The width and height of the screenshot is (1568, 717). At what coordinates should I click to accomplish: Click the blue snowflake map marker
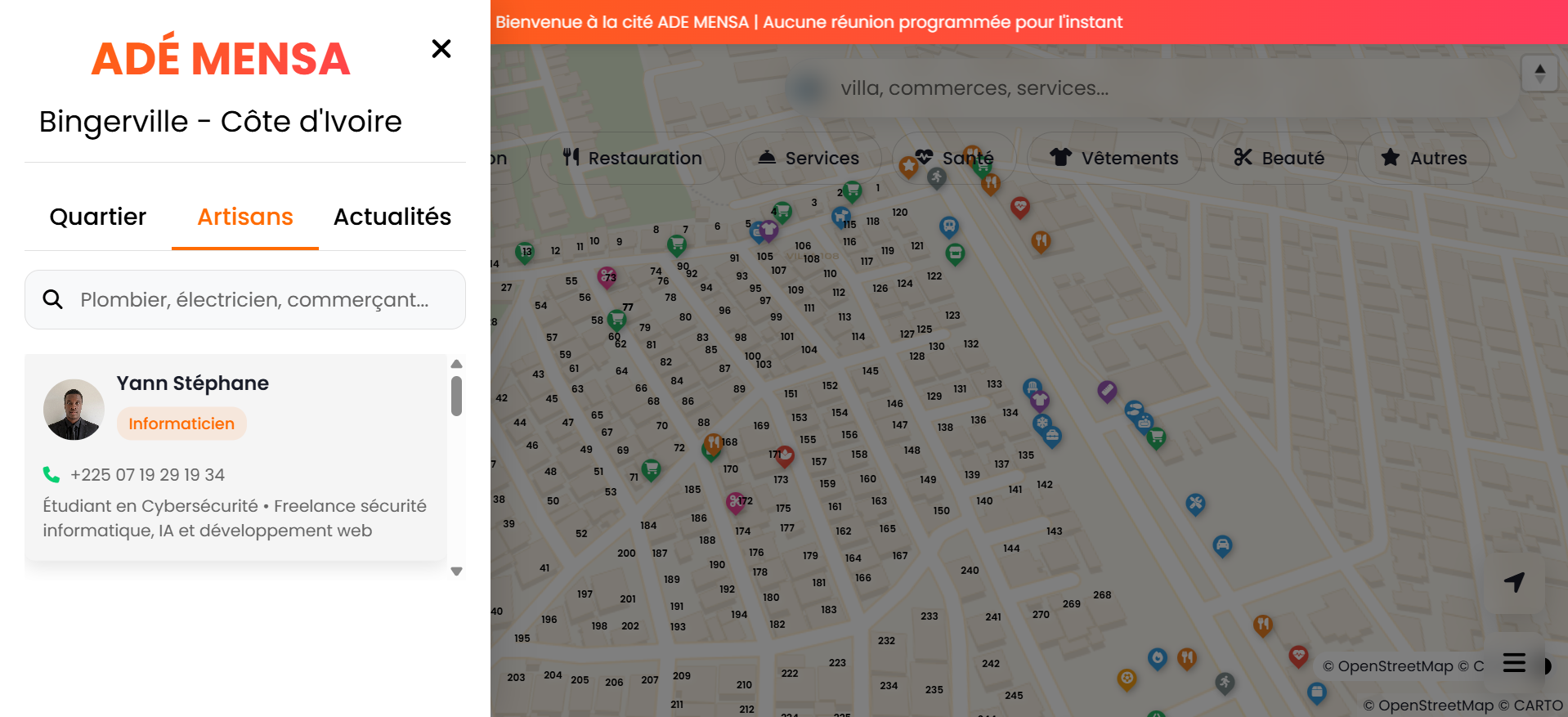point(1042,424)
